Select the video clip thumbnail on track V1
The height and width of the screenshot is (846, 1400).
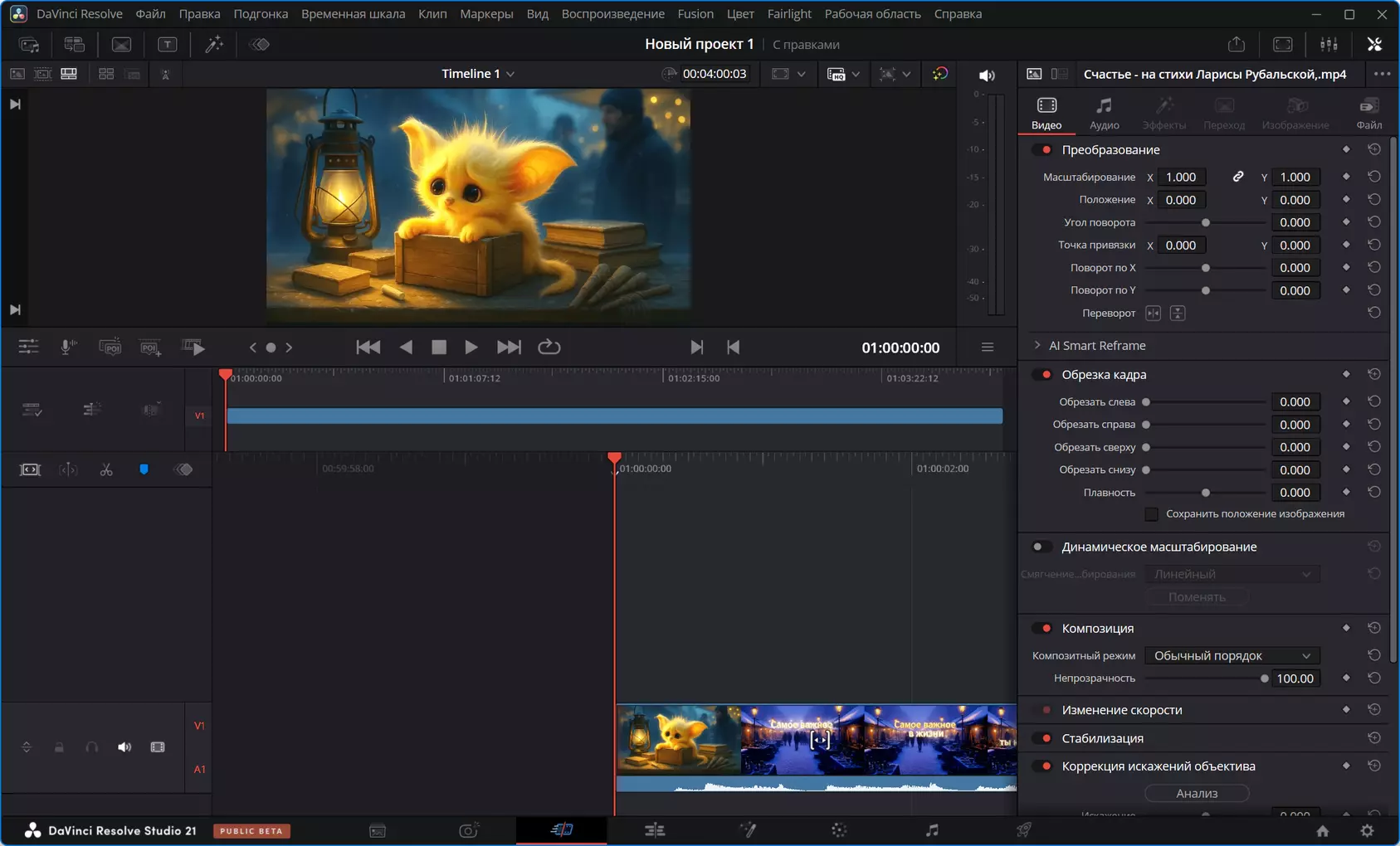pos(817,740)
